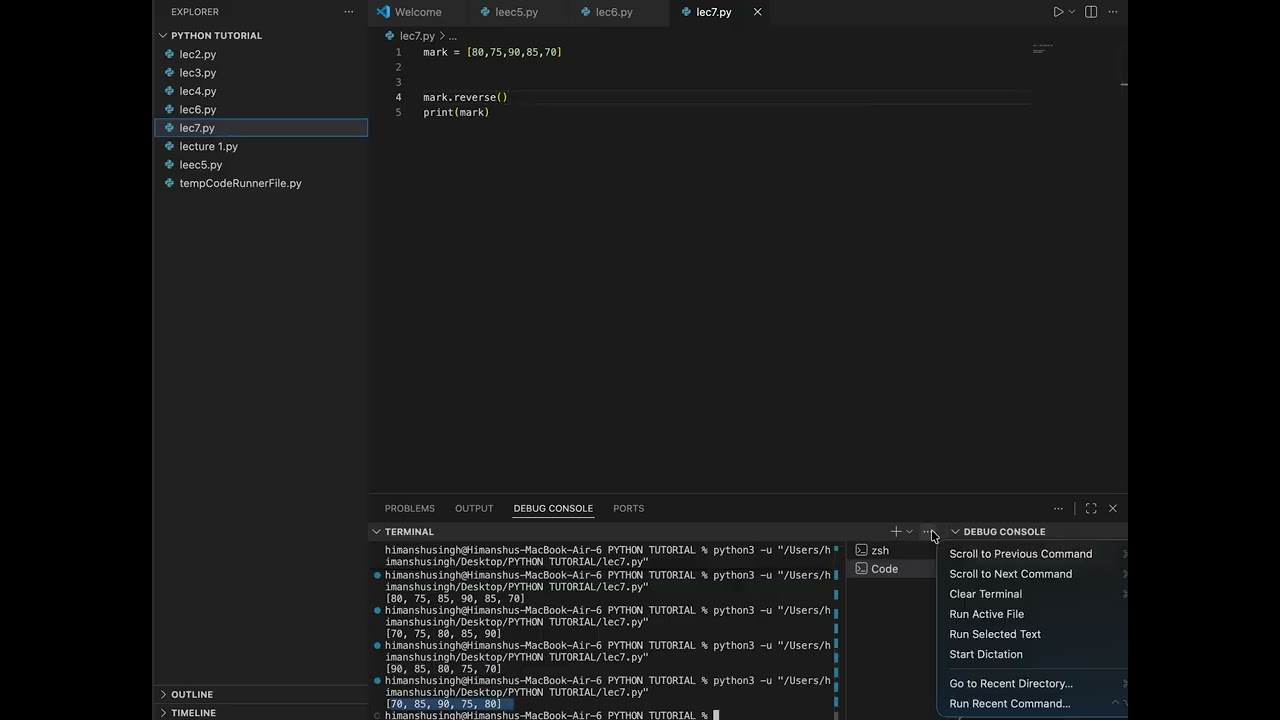This screenshot has width=1280, height=720.
Task: Choose Run Selected Text
Action: (995, 634)
